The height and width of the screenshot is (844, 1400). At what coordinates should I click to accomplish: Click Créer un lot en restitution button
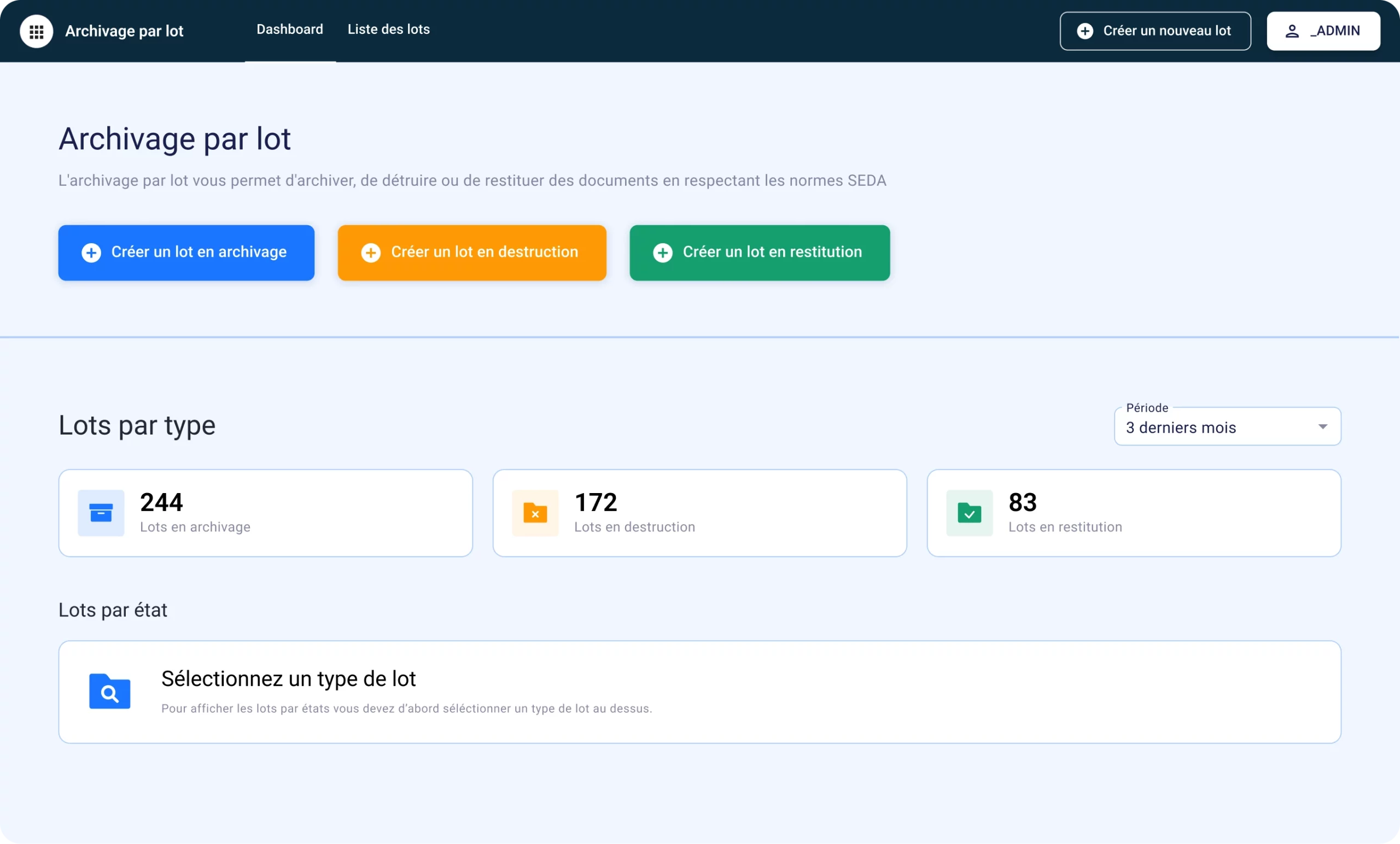(760, 253)
